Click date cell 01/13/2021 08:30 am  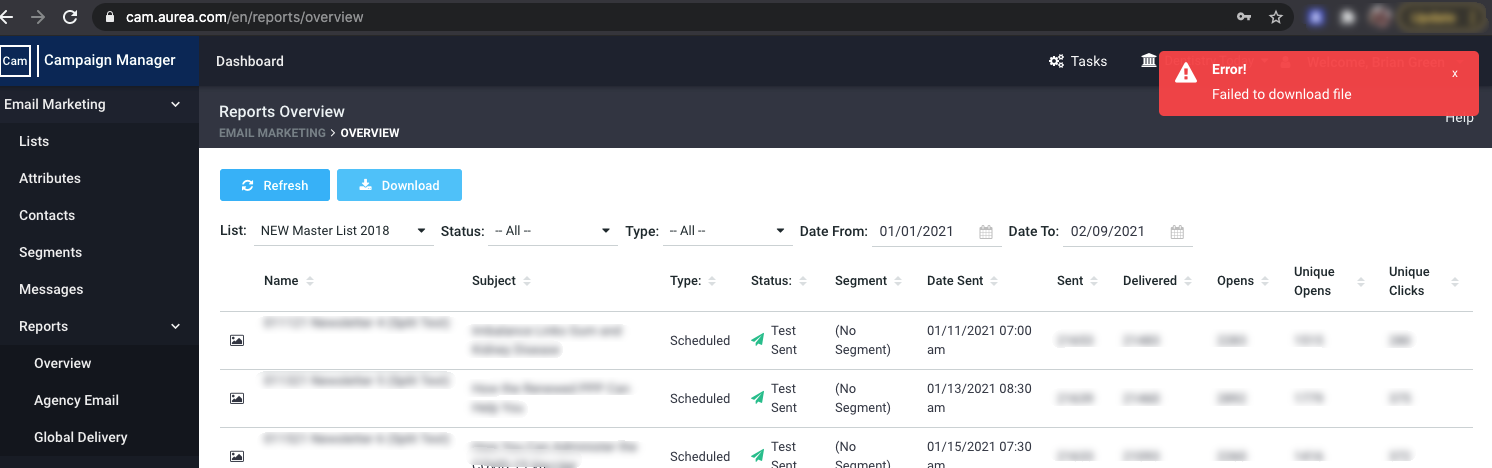[979, 398]
